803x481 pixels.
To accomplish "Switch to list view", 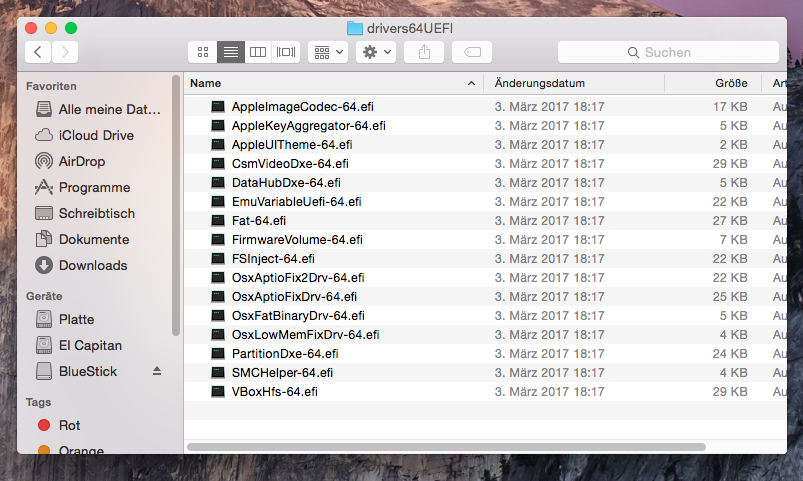I will pyautogui.click(x=230, y=52).
